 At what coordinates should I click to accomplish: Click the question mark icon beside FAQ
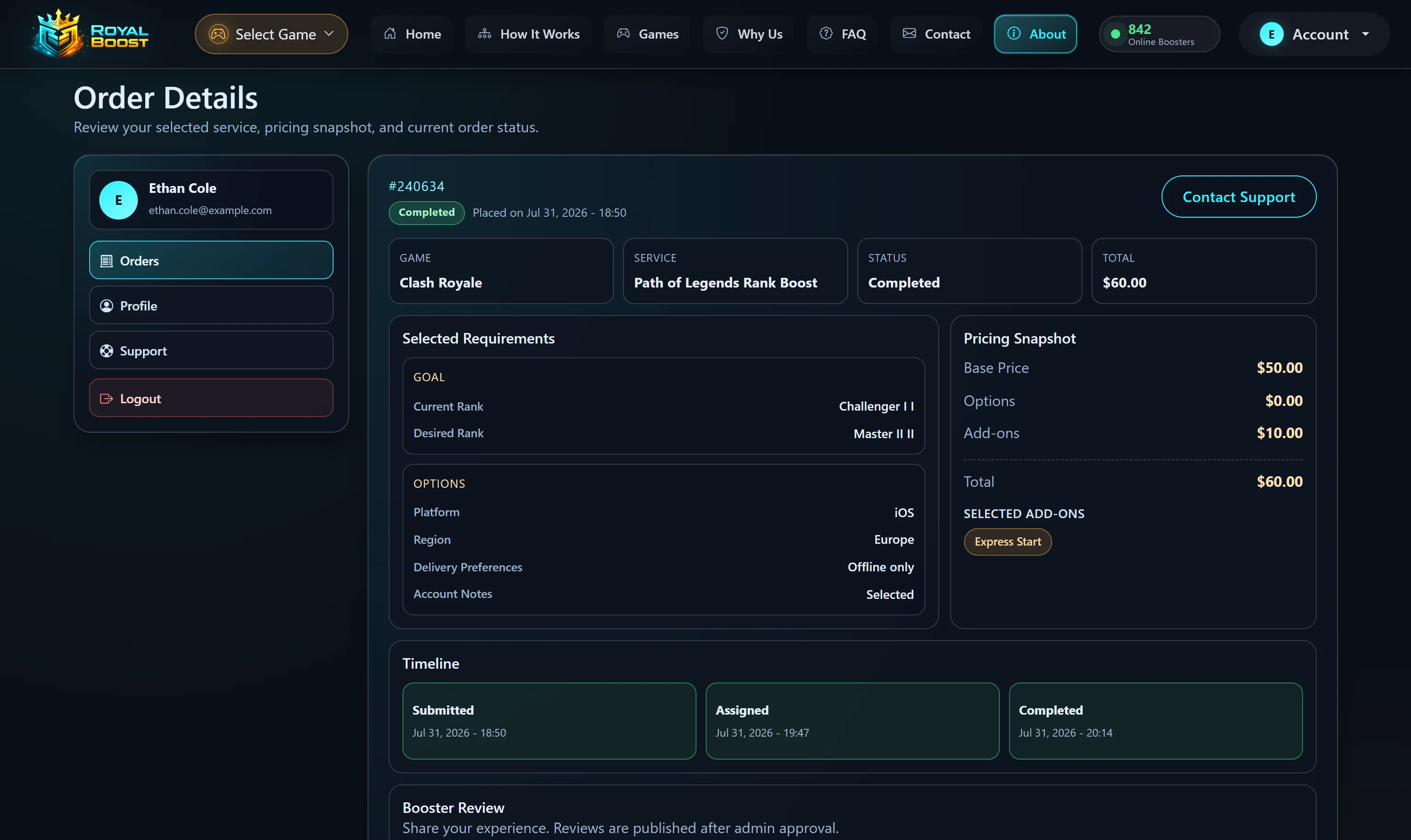pyautogui.click(x=826, y=34)
